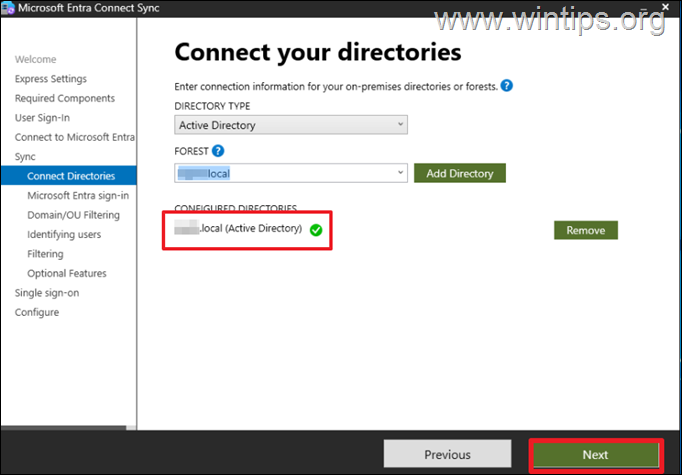682x475 pixels.
Task: Select the Filtering step
Action: coord(45,254)
